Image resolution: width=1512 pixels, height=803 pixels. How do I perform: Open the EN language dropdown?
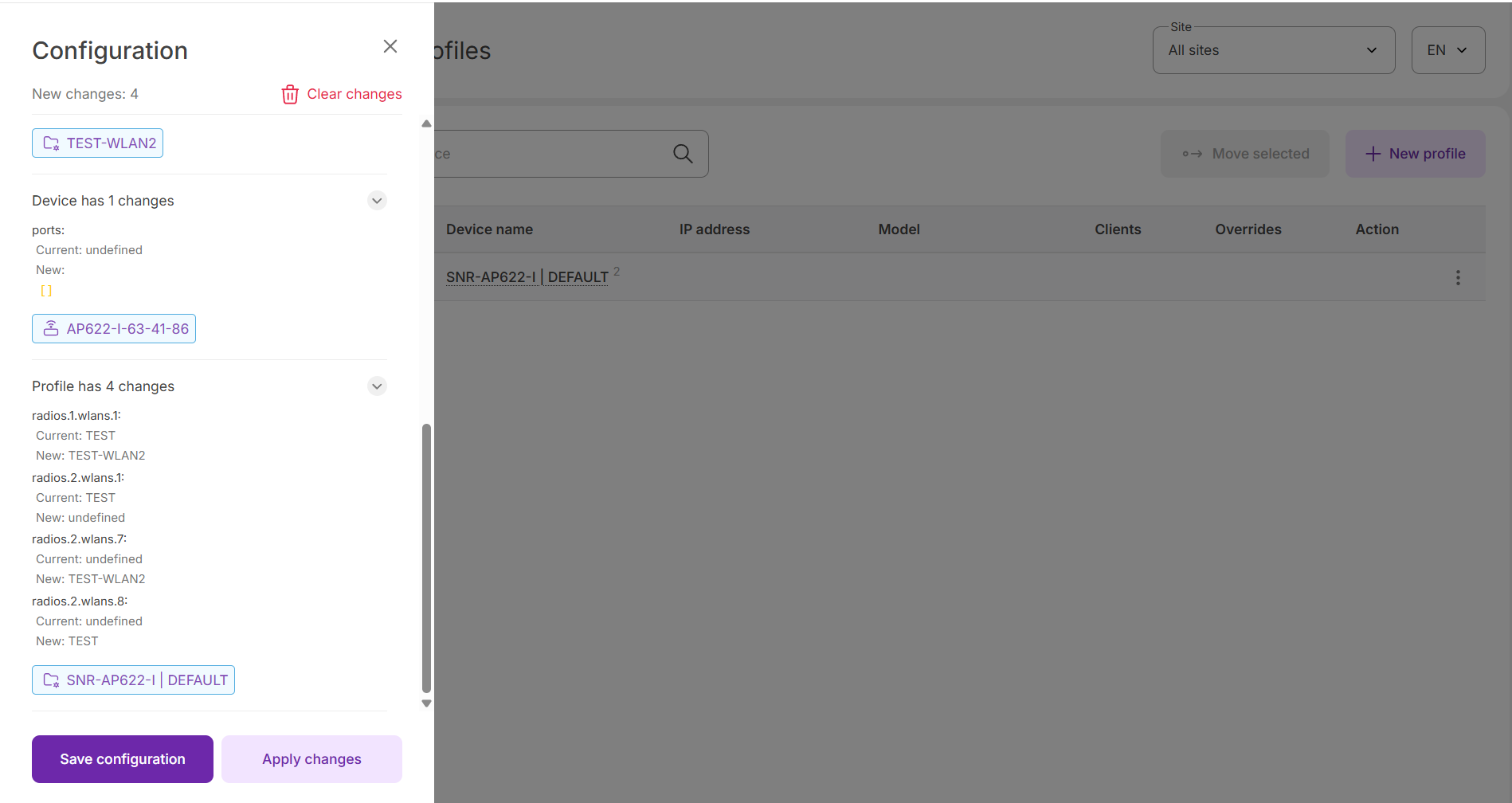tap(1448, 50)
